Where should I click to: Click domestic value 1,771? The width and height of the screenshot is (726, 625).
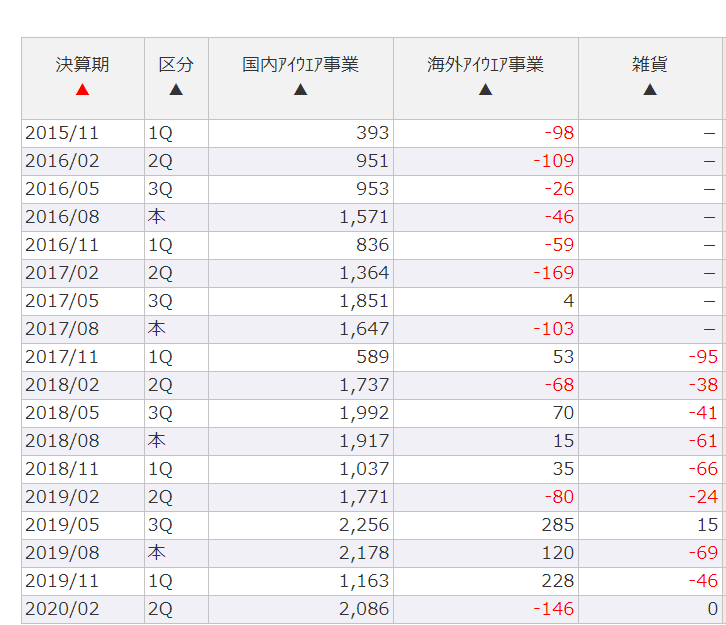(x=364, y=497)
